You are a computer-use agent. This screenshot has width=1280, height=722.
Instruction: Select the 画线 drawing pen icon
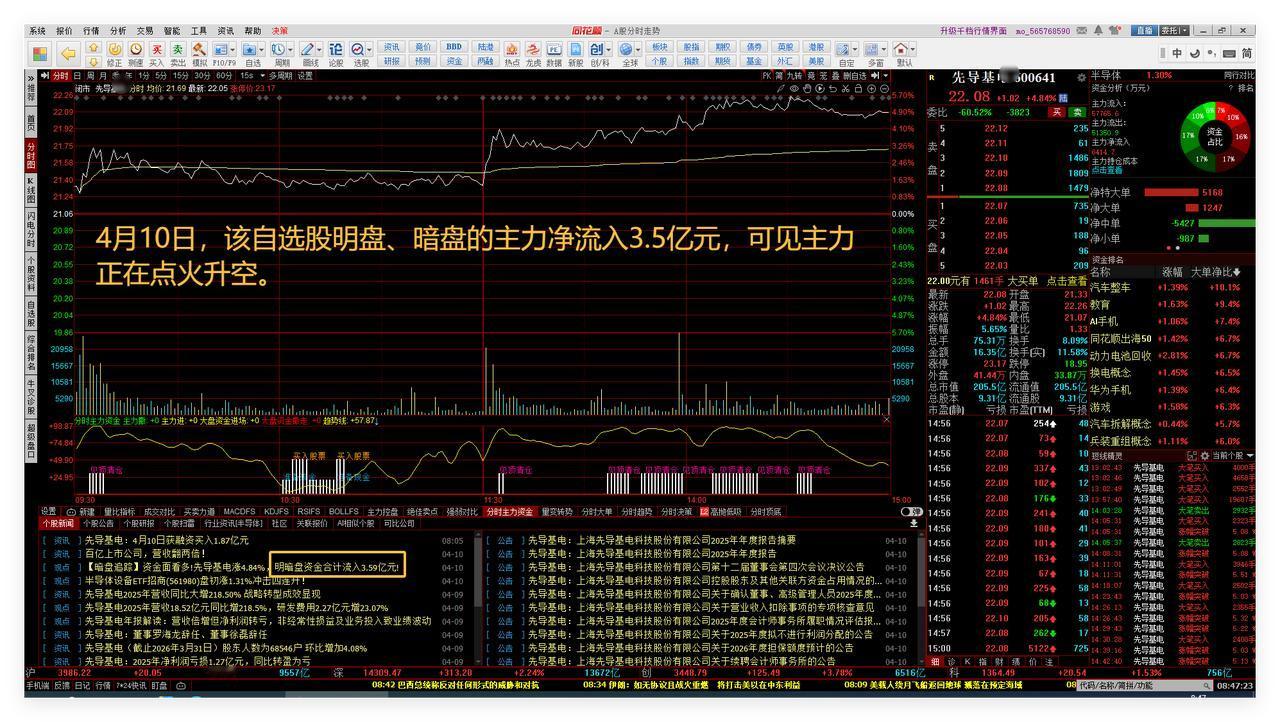point(307,49)
